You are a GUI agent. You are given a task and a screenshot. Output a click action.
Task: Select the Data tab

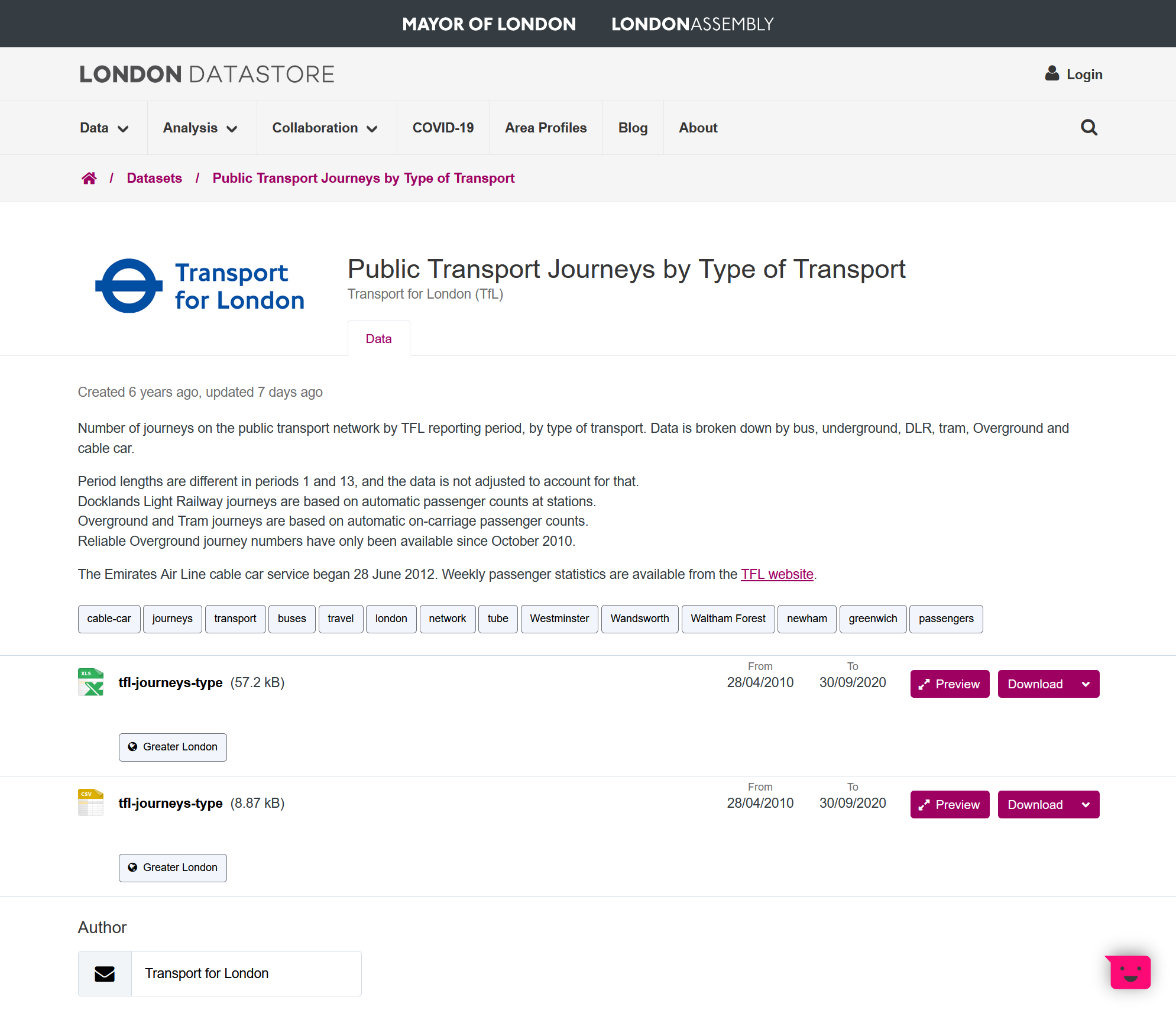[378, 338]
